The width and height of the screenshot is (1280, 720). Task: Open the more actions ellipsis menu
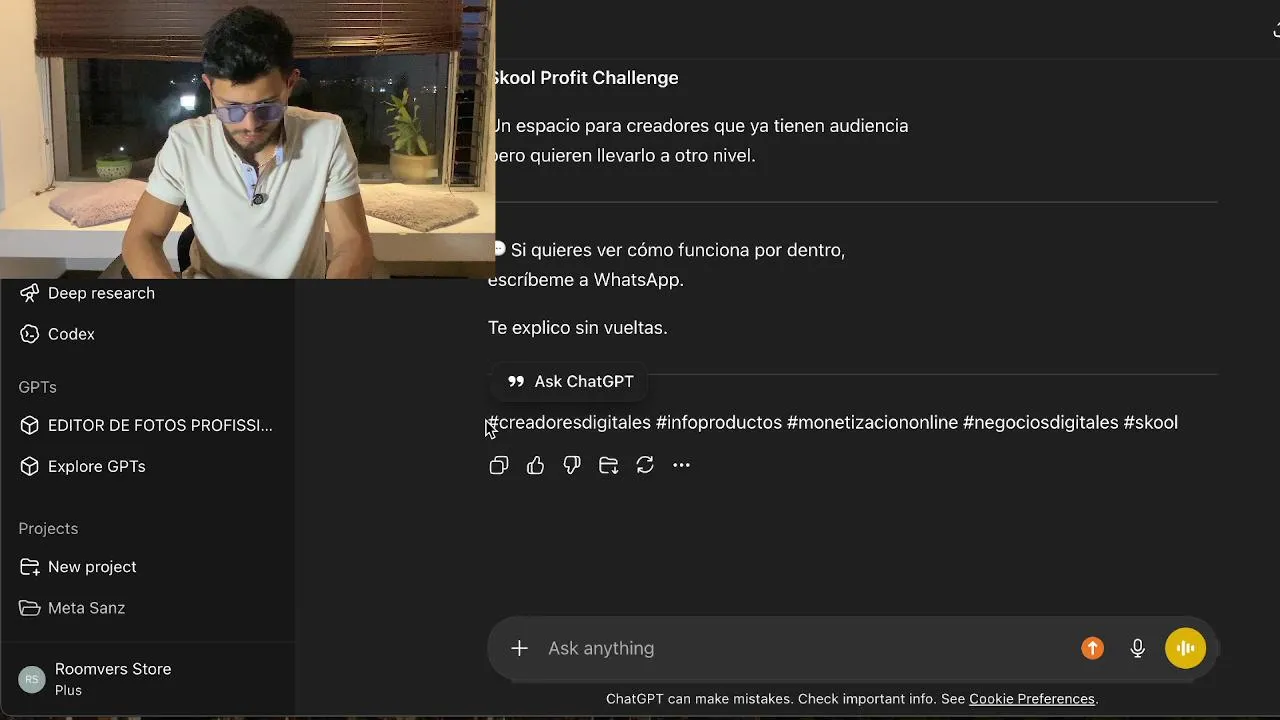681,465
